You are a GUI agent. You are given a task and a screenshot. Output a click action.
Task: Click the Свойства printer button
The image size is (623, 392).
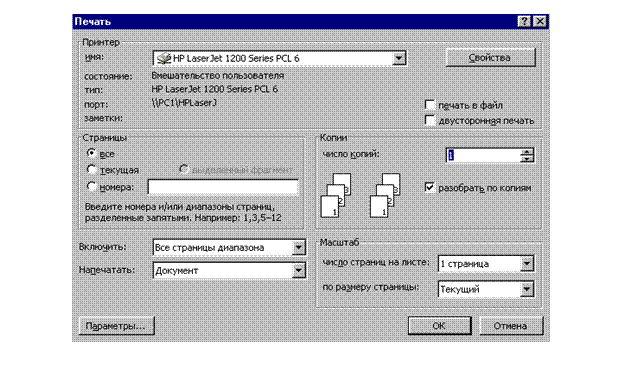tap(490, 58)
